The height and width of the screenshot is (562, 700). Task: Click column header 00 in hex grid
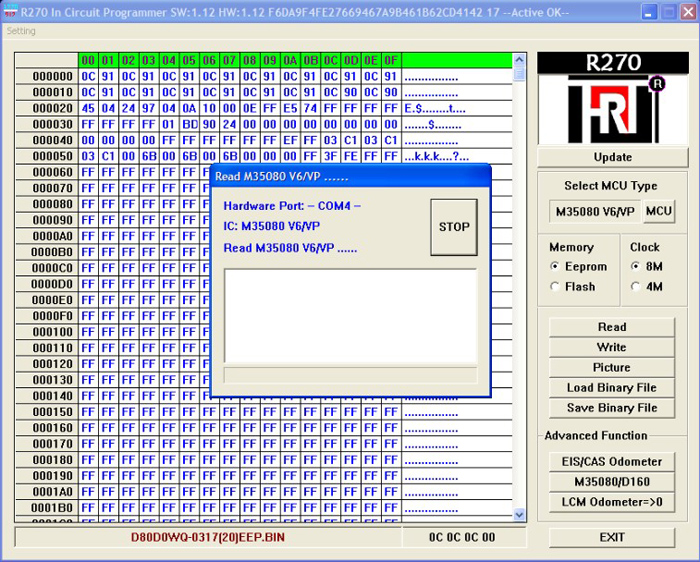coord(88,60)
